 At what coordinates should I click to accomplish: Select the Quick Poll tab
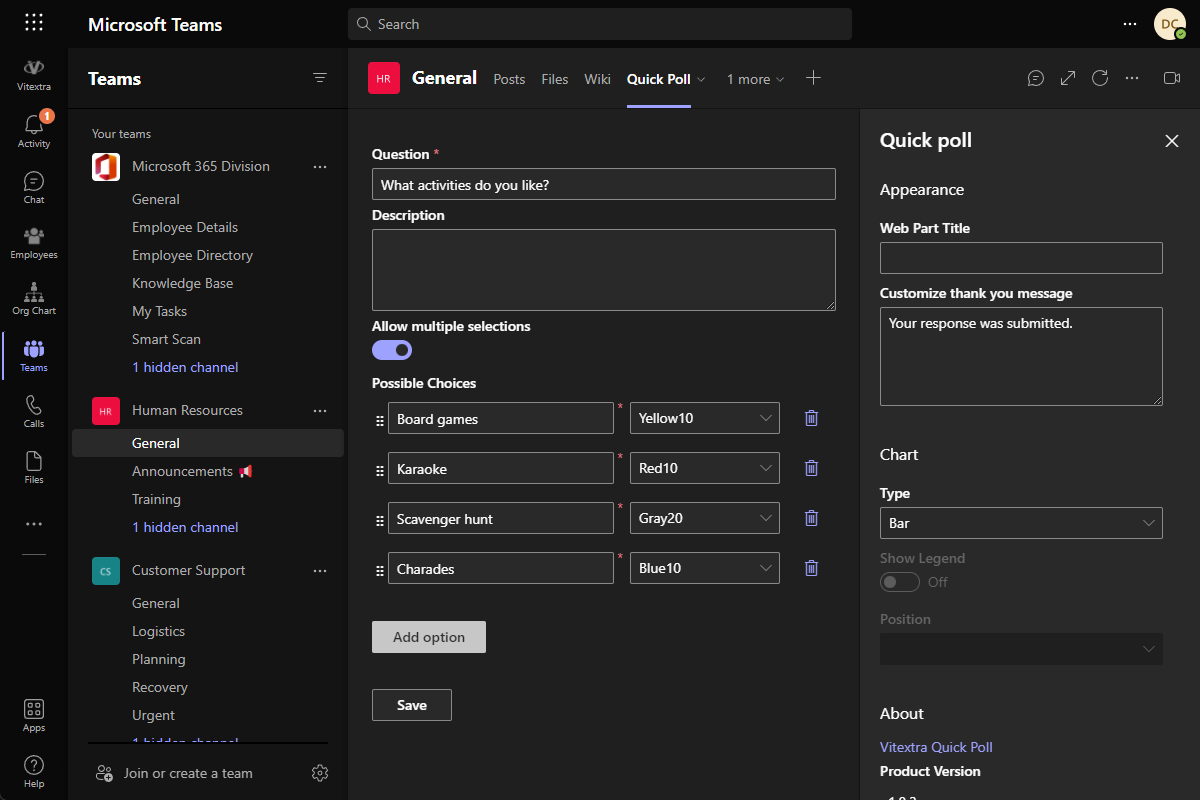[658, 79]
